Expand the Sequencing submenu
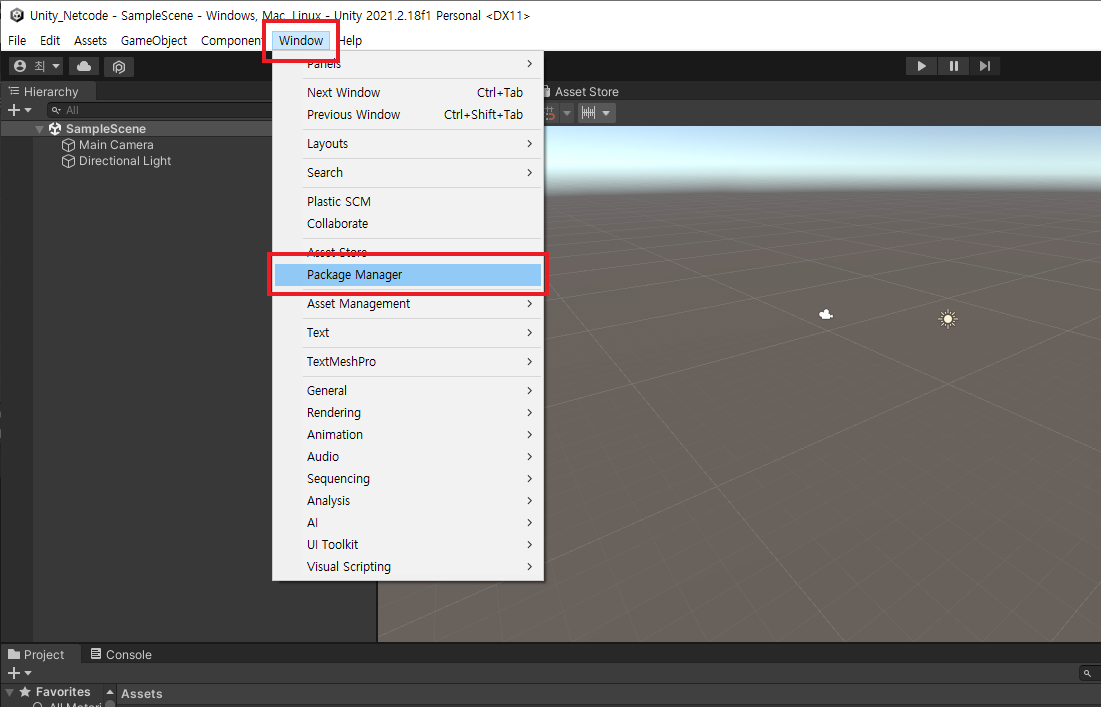 tap(408, 478)
